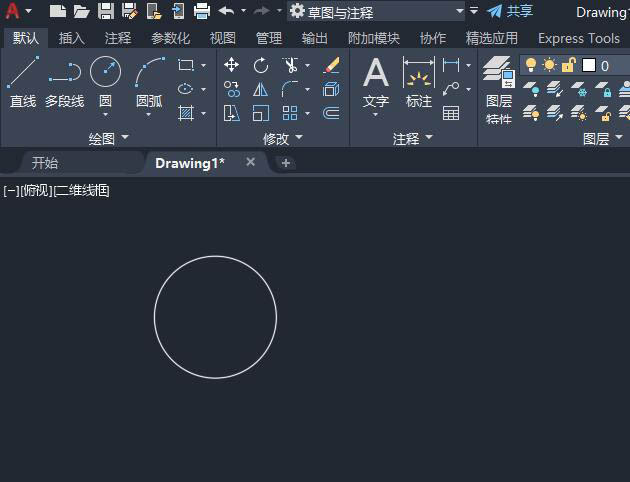Toggle layer lock padlock icon
Image resolution: width=630 pixels, height=482 pixels.
coord(568,65)
